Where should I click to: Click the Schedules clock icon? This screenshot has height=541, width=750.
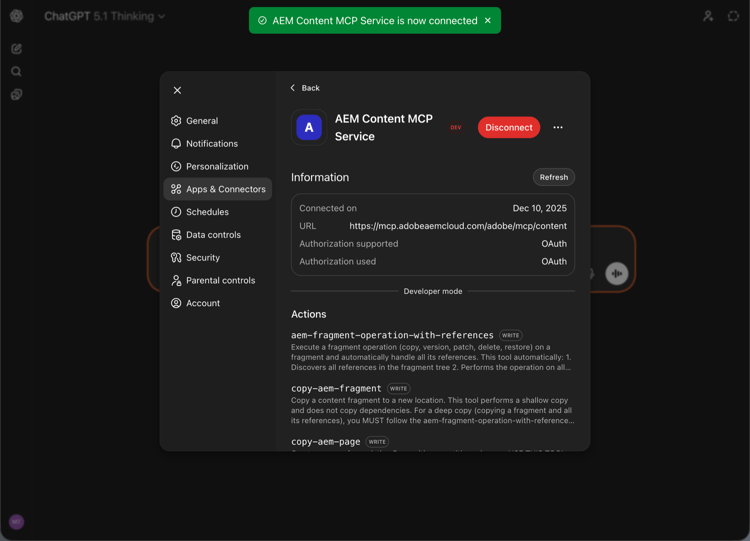click(176, 212)
